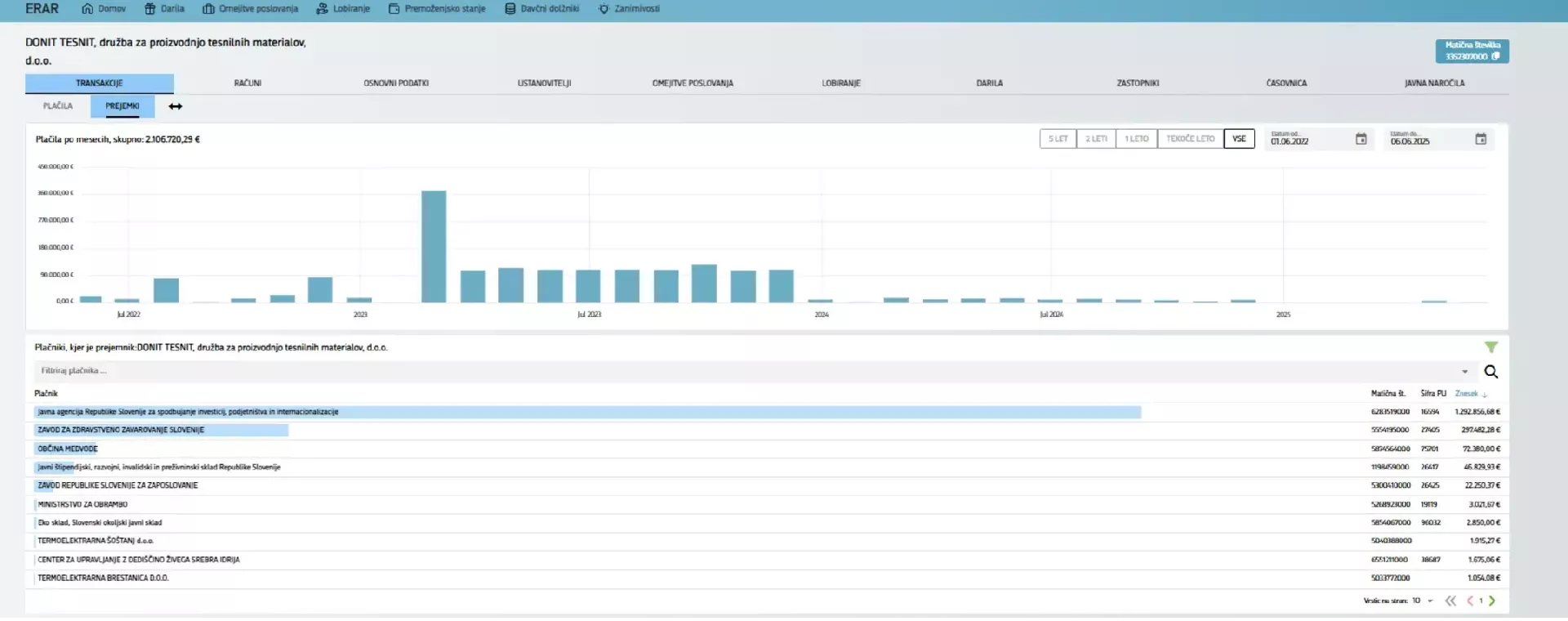The image size is (1568, 621).
Task: Click the magnifying glass search icon
Action: [1490, 372]
